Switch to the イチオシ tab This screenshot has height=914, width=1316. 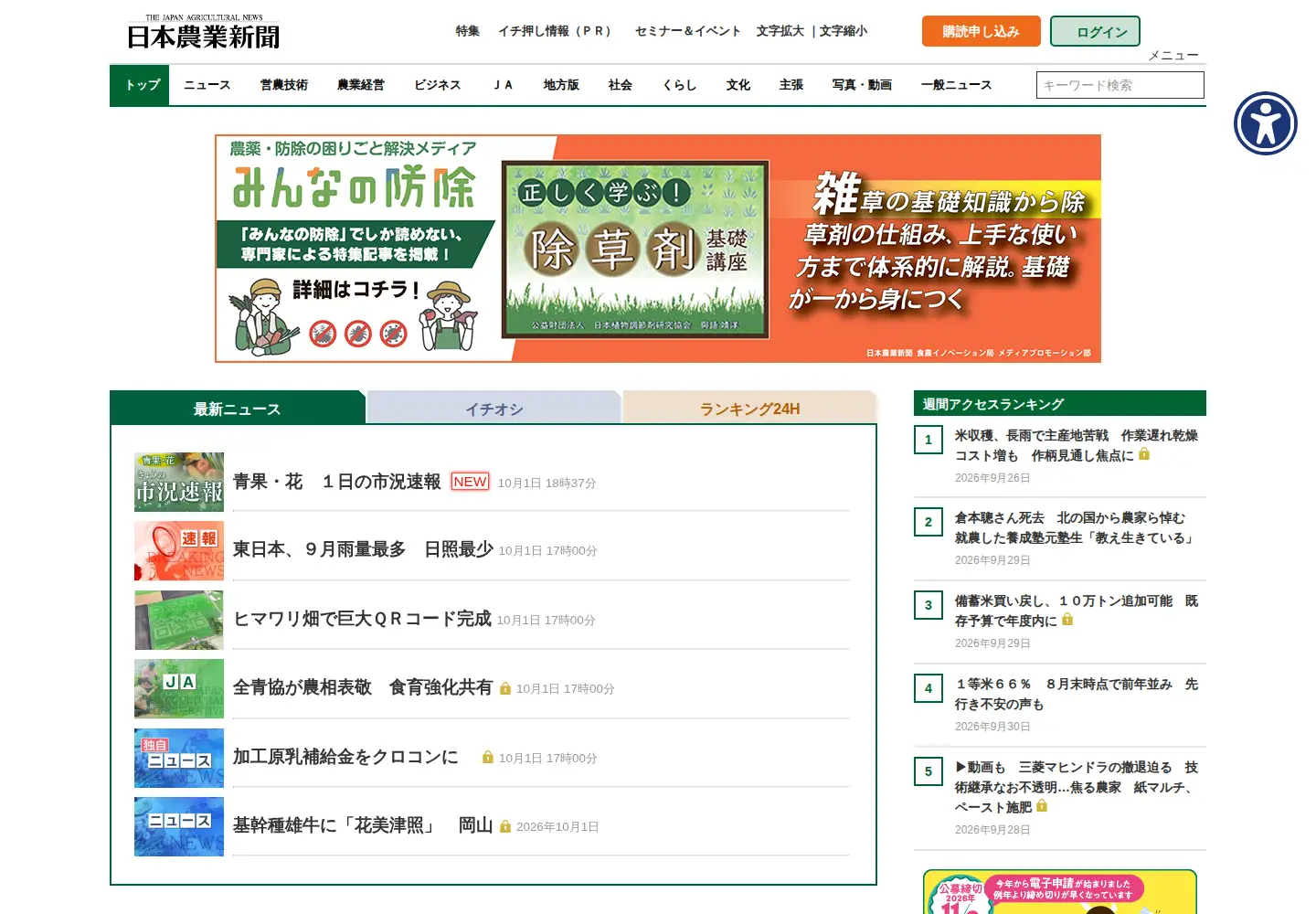pos(494,408)
